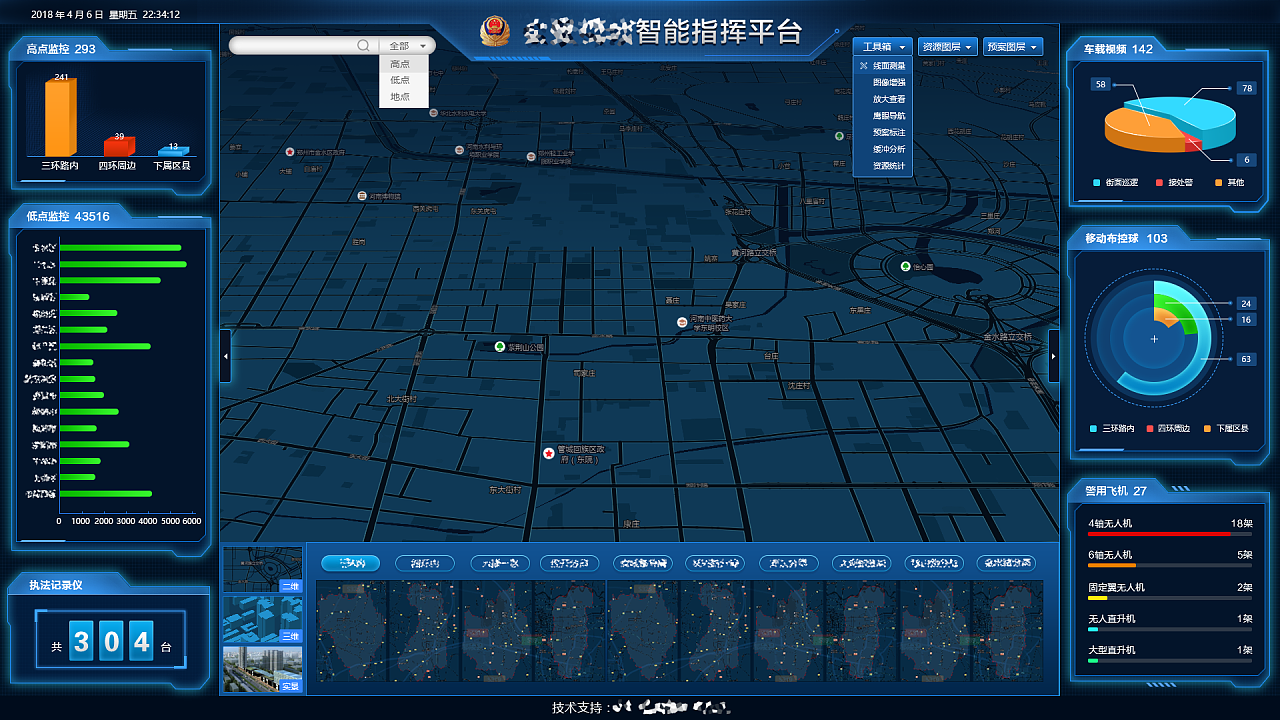Click the 东大街 street label on the map
This screenshot has width=1280, height=720.
[505, 490]
